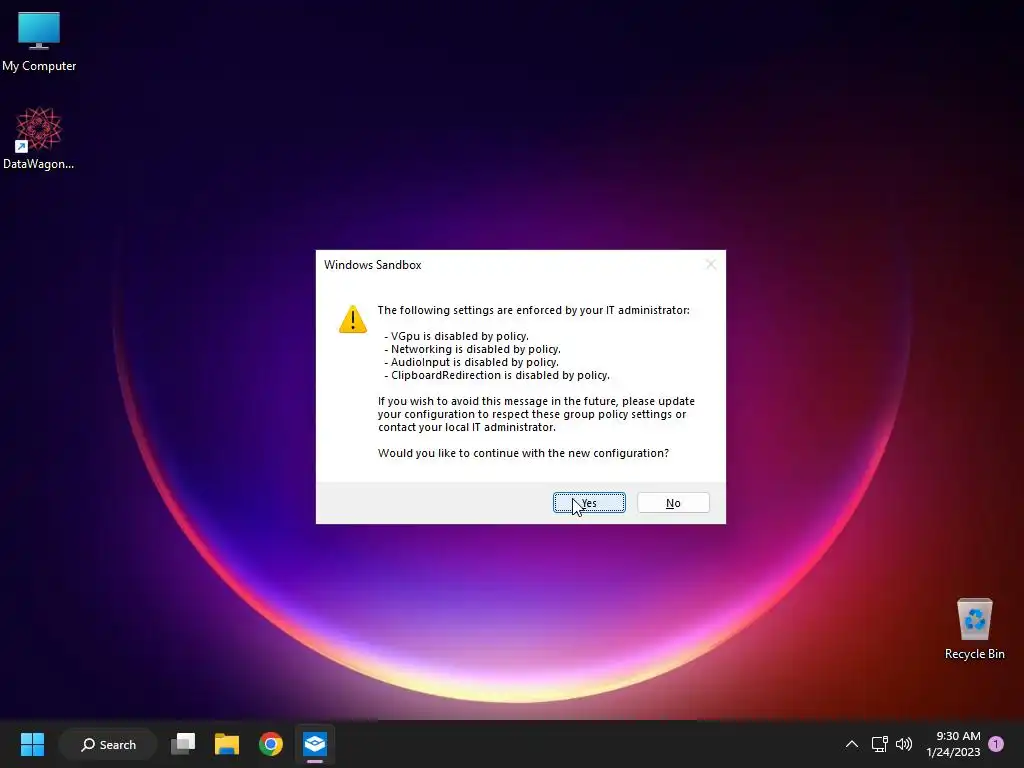Click 'AudioInput is disabled by policy' text

[x=471, y=362]
